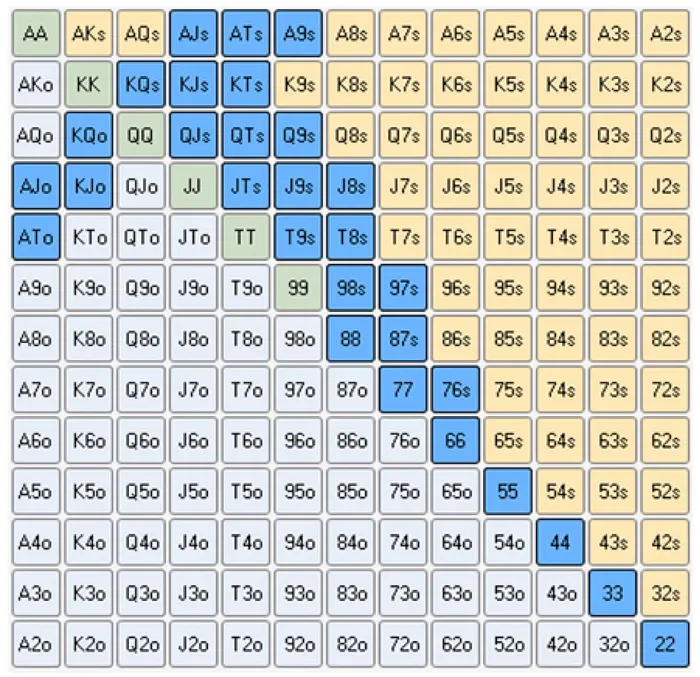Click the A2o hand cell
The height and width of the screenshot is (677, 700).
[x=36, y=645]
